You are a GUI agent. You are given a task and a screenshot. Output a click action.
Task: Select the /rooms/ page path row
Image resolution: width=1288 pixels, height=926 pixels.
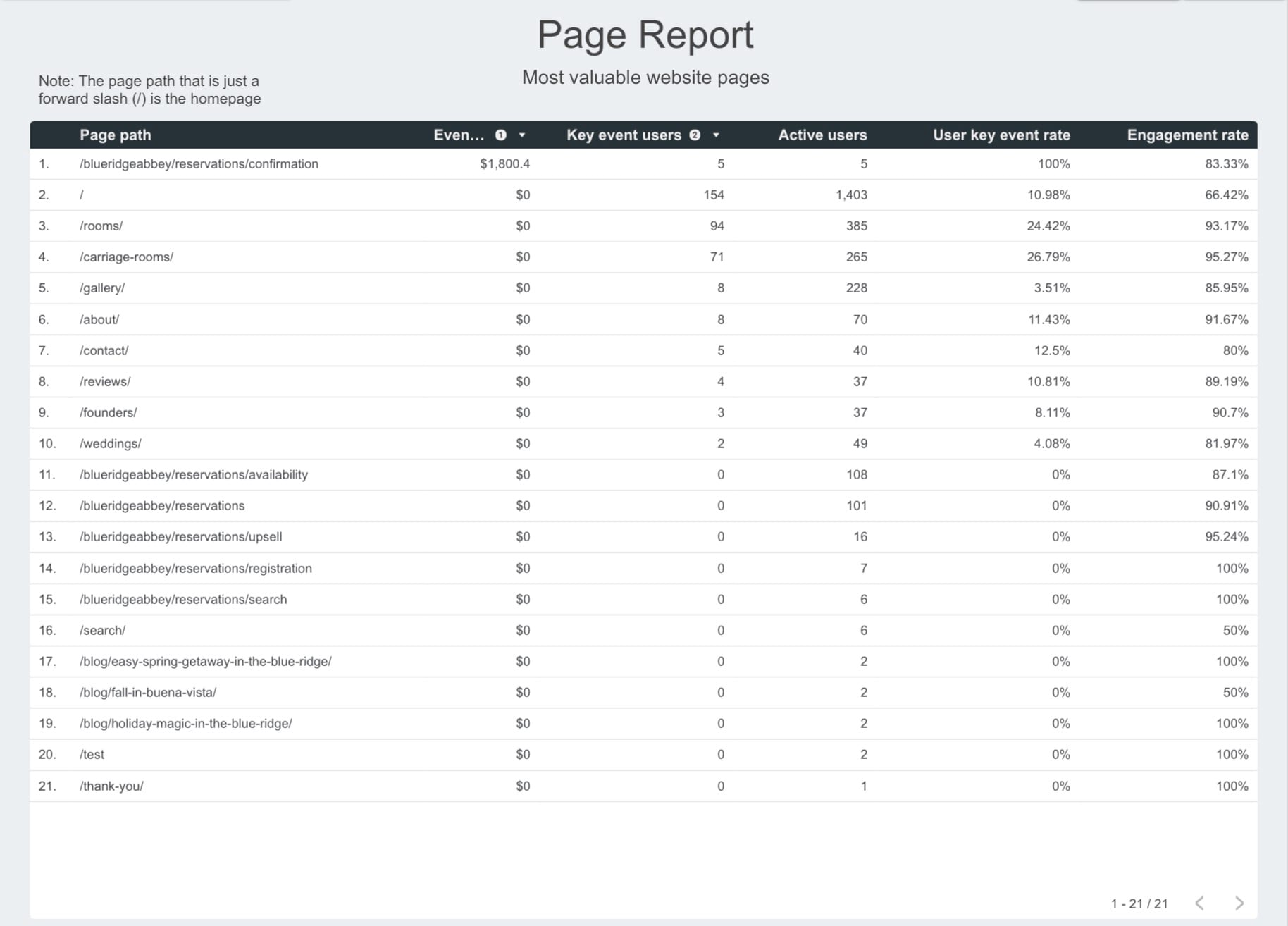[x=101, y=226]
